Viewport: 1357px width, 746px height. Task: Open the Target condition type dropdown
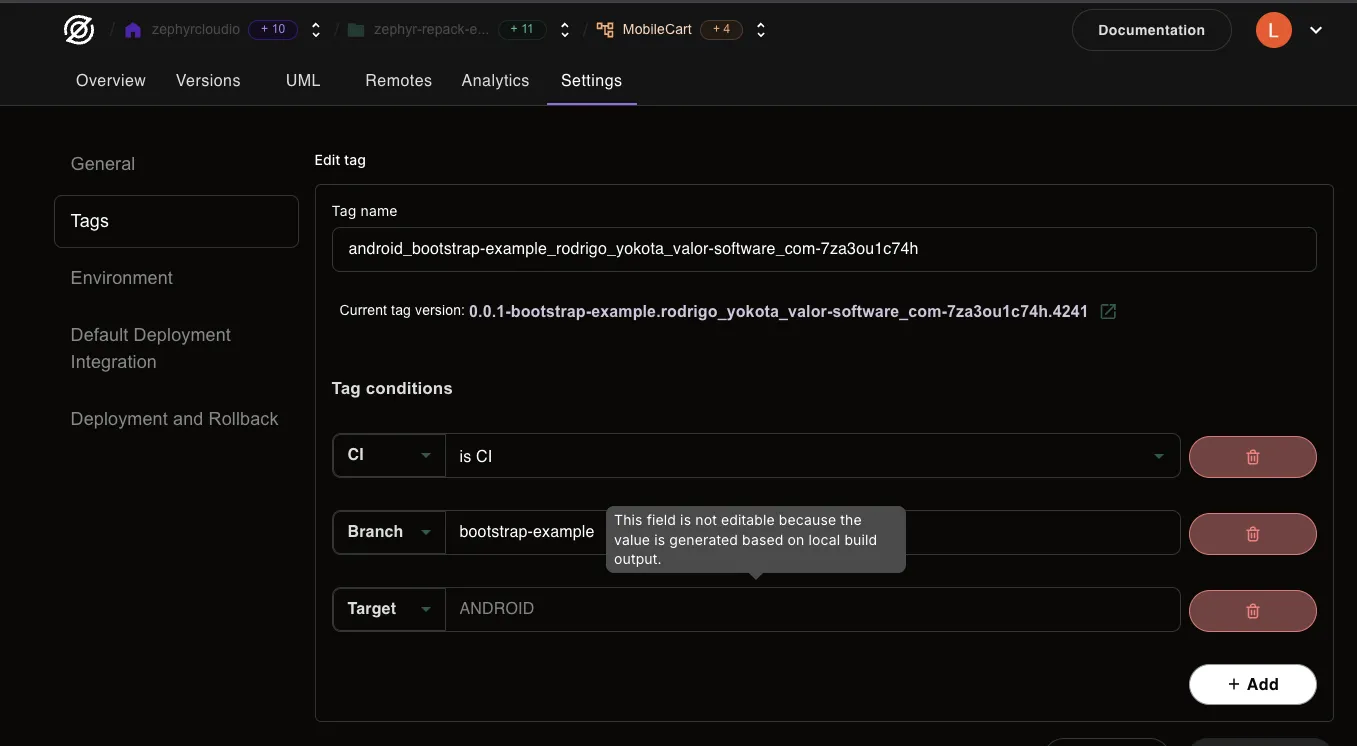(388, 609)
